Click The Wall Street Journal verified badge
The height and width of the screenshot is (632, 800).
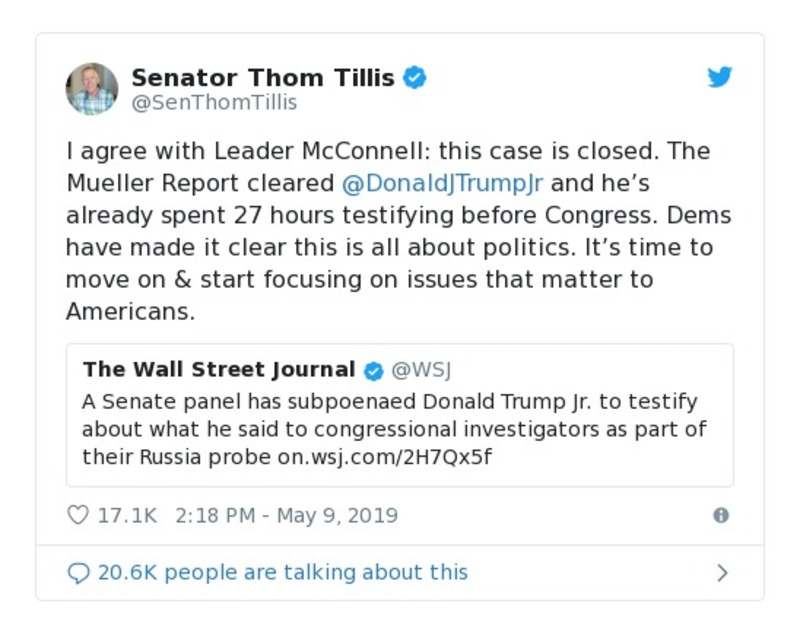pos(373,371)
